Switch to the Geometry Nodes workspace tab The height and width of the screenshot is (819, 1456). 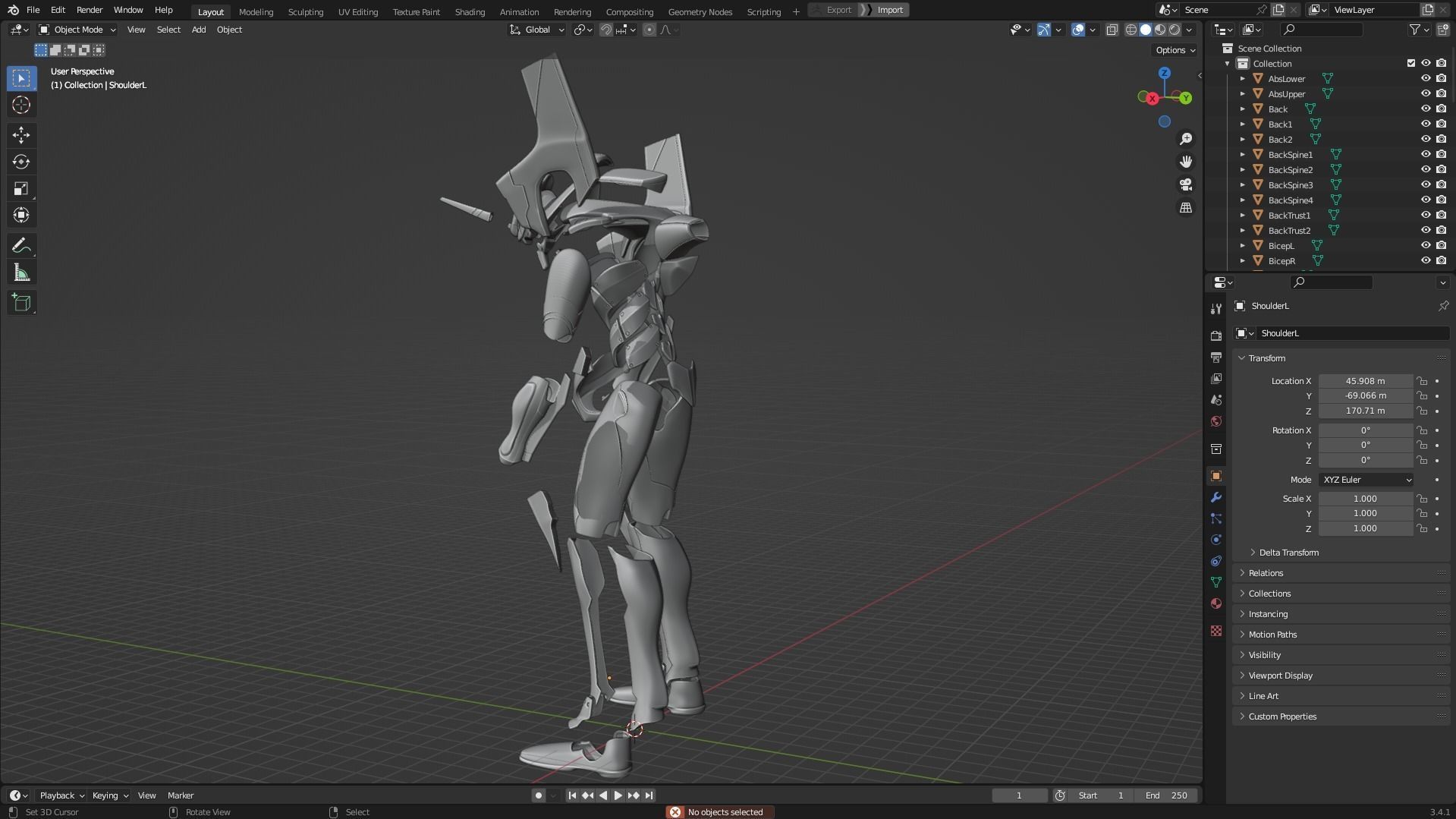700,11
